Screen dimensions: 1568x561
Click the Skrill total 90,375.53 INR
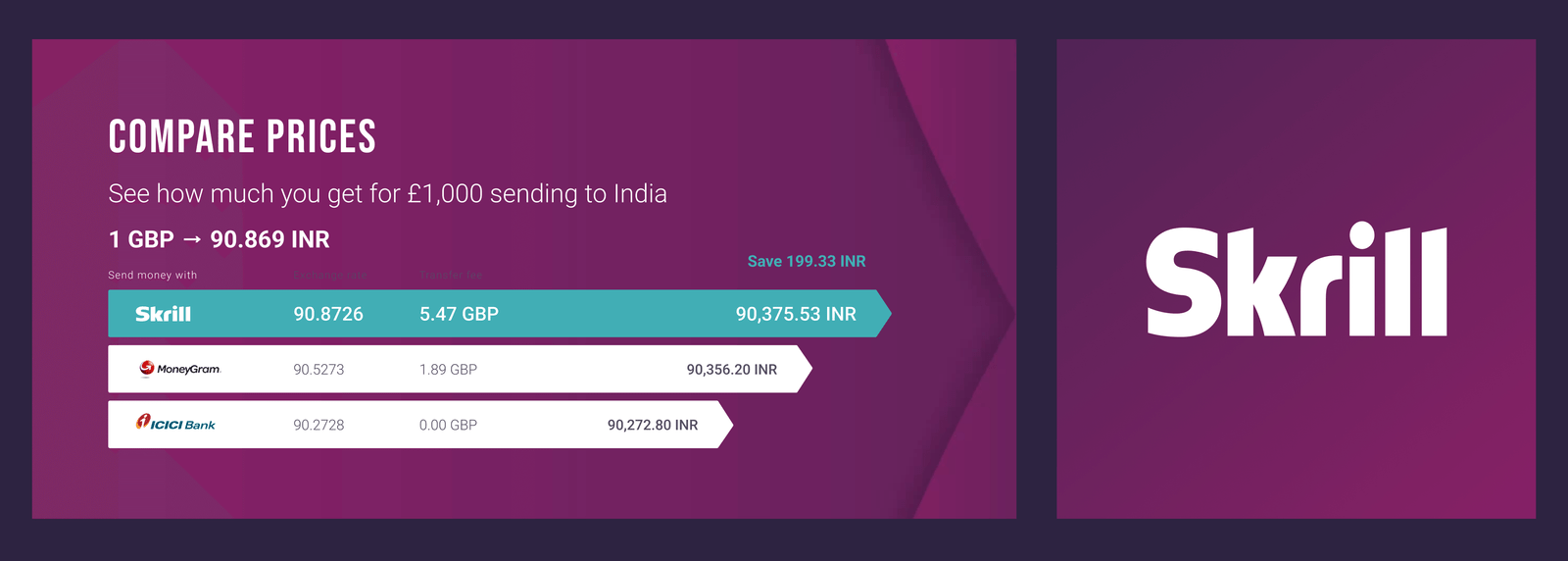coord(796,314)
